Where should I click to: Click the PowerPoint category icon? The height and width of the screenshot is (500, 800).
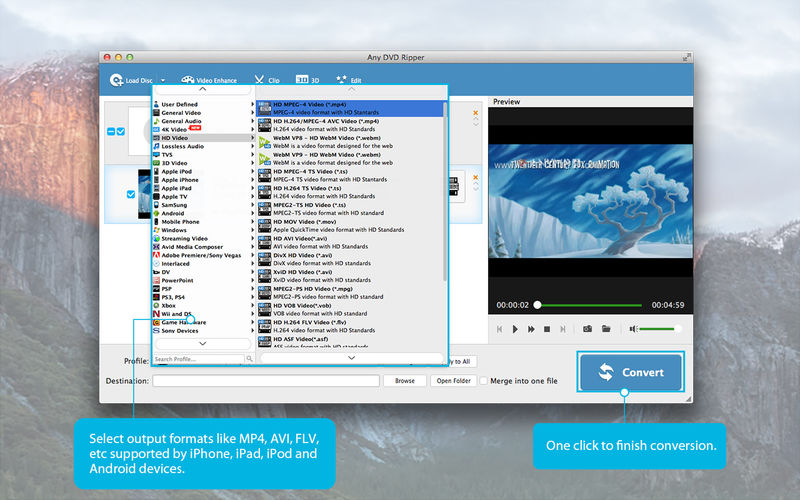157,280
